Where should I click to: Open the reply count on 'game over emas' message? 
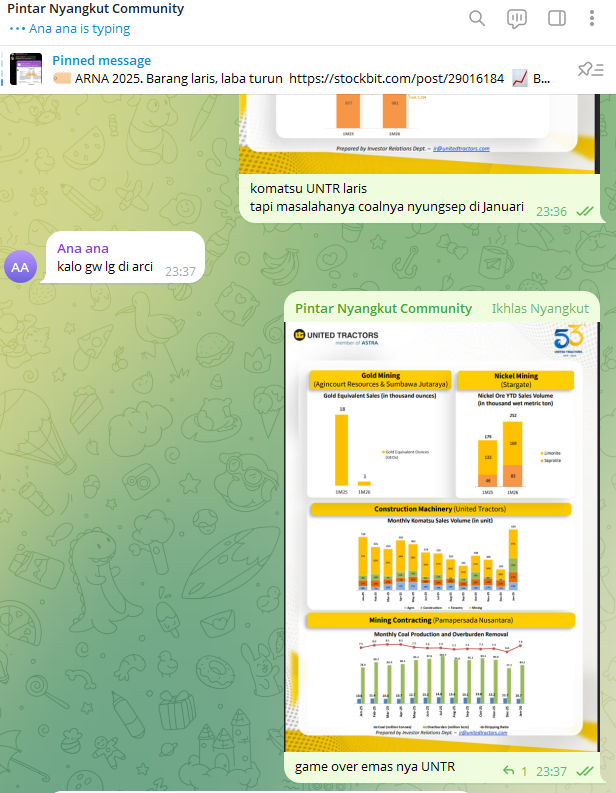coord(515,771)
